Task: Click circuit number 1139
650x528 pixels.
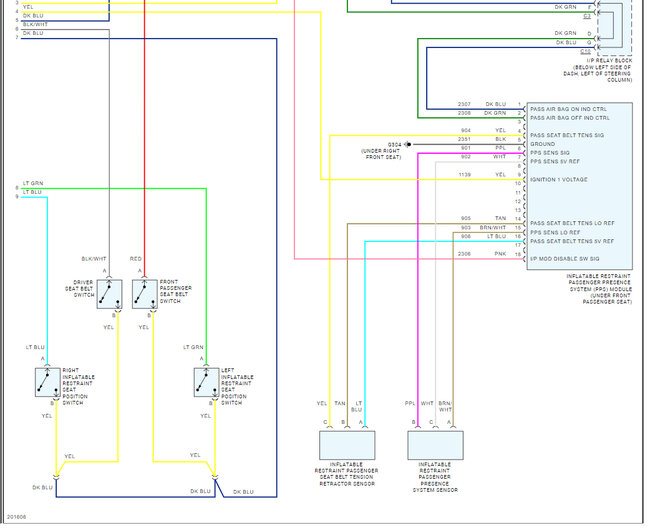Action: tap(465, 174)
